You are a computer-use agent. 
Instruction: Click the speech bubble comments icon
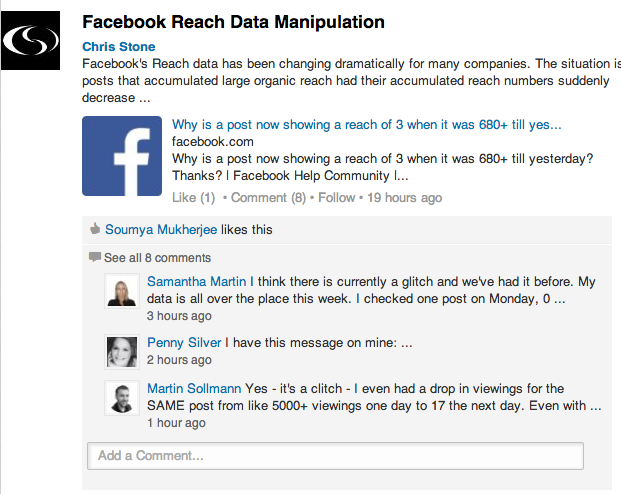tap(95, 257)
